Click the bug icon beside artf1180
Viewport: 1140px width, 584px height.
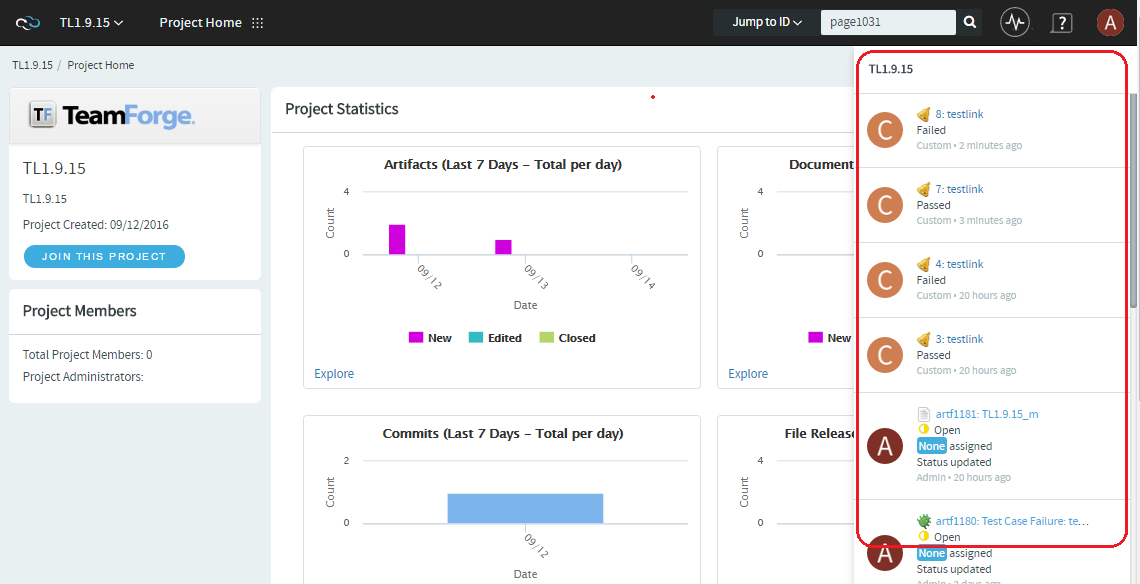click(x=924, y=521)
